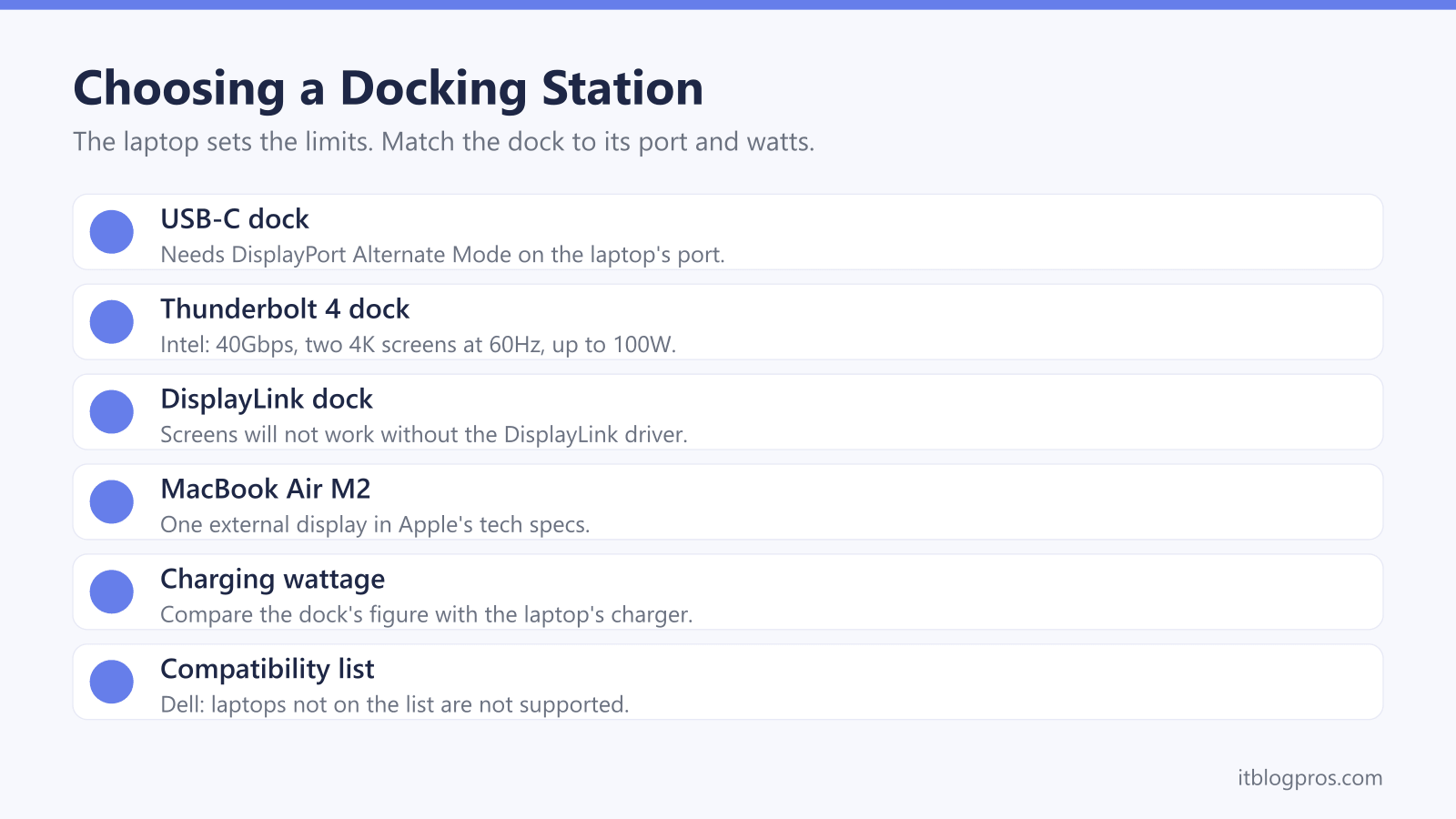Select the 'Compatibility list' heading

coord(268,670)
